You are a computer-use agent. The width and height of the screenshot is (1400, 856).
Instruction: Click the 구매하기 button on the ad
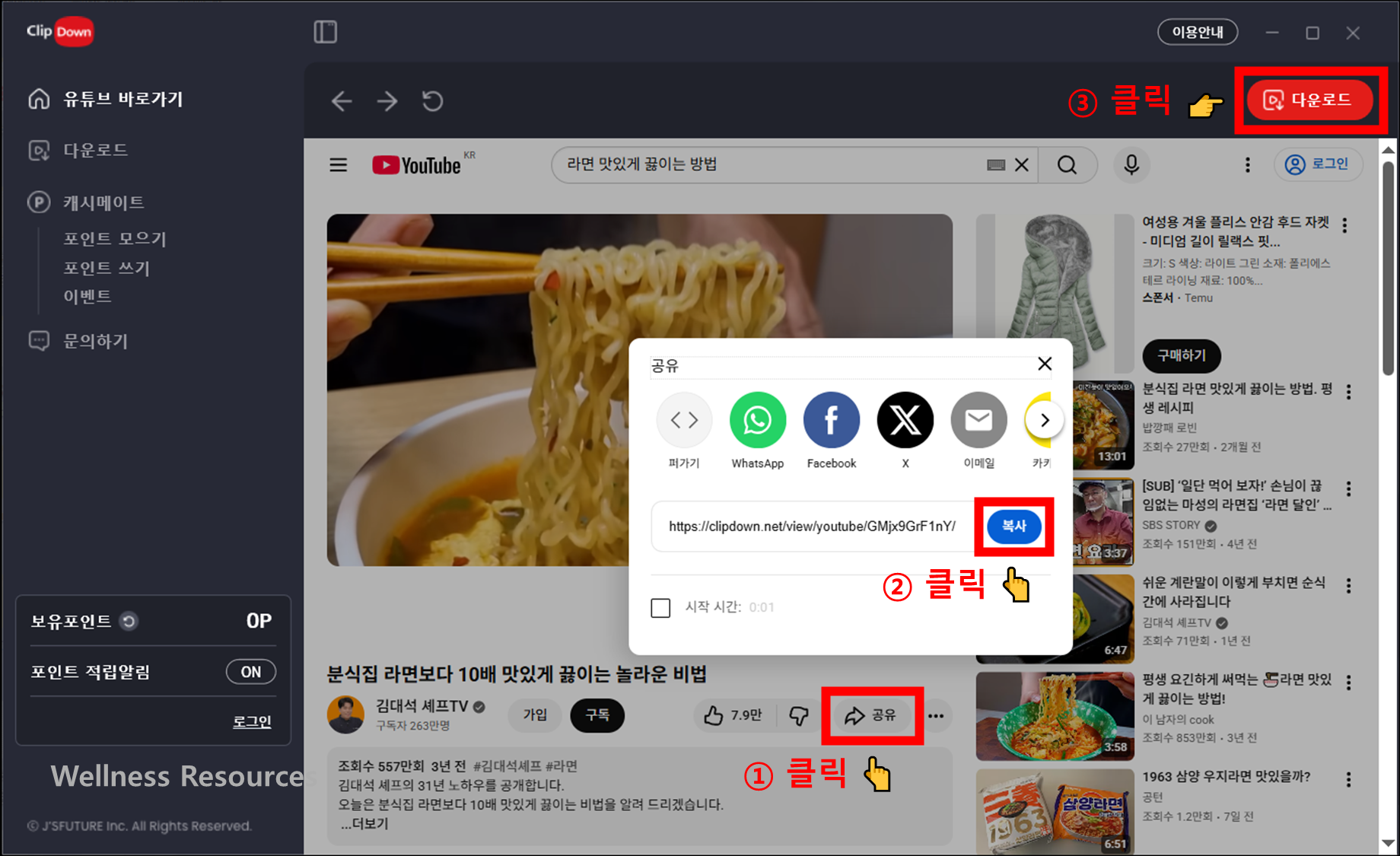click(x=1182, y=355)
